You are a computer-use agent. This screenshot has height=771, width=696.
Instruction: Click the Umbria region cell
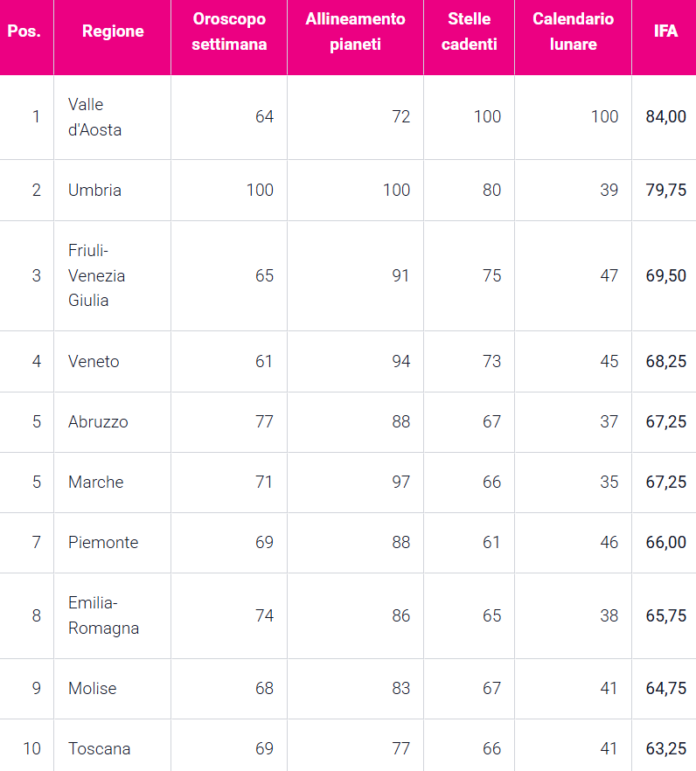[x=95, y=190]
